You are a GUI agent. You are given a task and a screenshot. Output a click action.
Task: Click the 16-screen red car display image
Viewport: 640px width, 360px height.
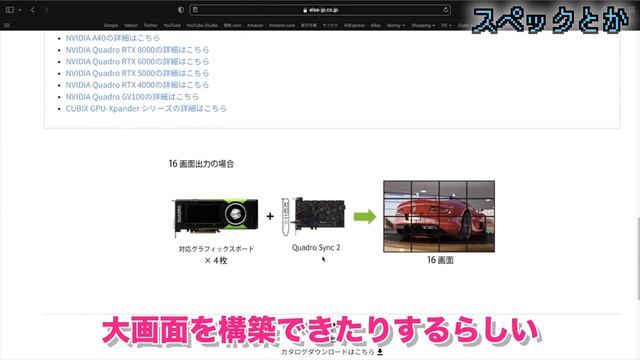[439, 216]
